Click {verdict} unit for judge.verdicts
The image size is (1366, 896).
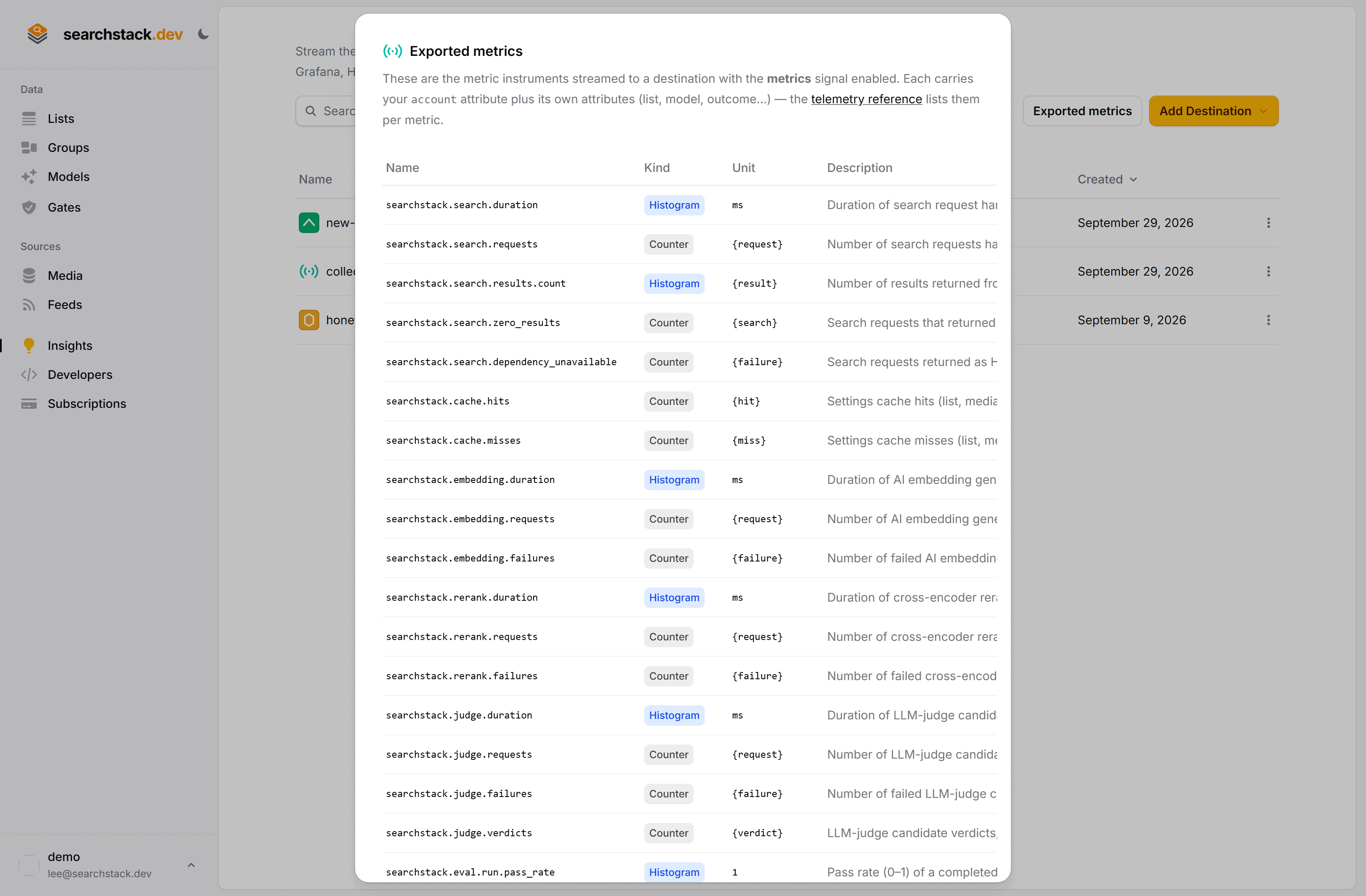click(x=757, y=833)
